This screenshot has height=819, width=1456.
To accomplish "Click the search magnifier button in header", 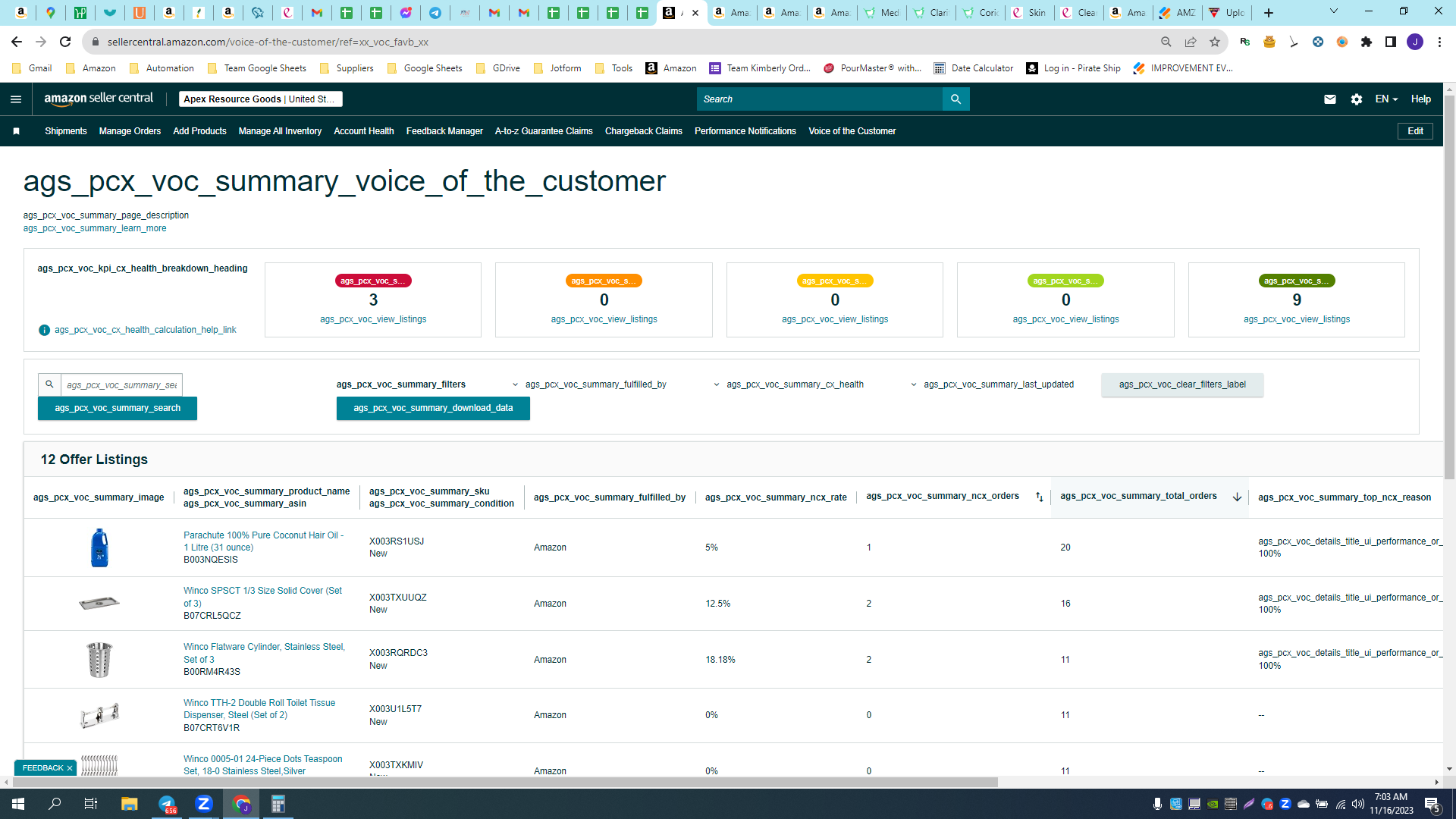I will pyautogui.click(x=955, y=99).
